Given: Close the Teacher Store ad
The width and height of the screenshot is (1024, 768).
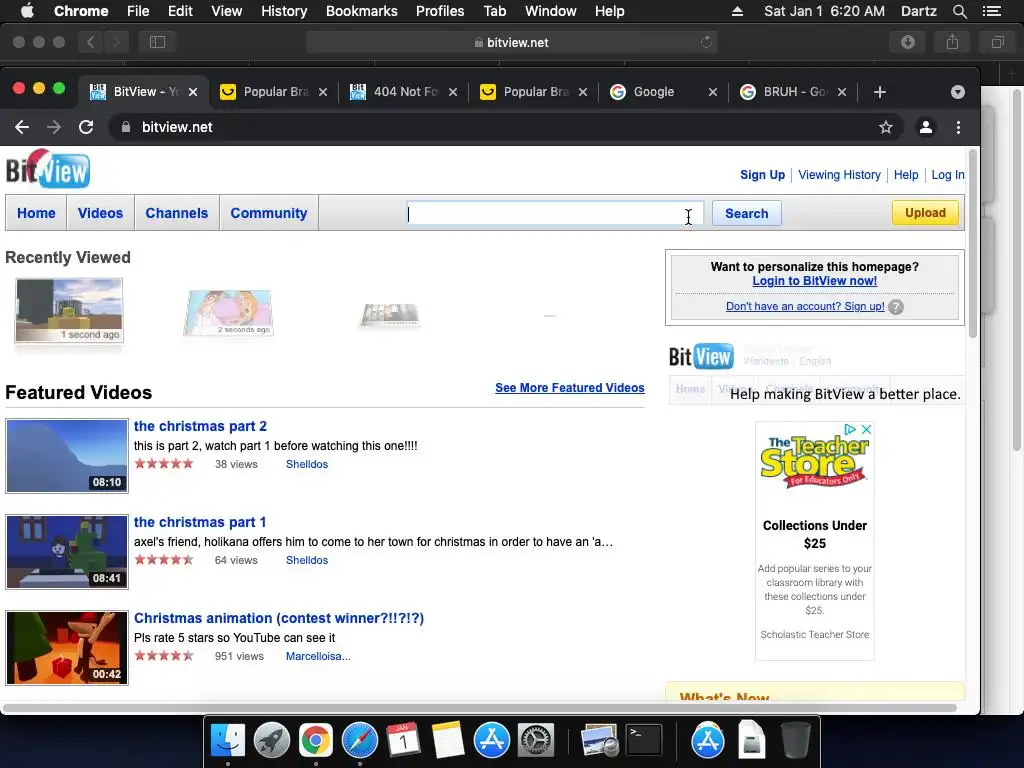Looking at the screenshot, I should (x=867, y=429).
